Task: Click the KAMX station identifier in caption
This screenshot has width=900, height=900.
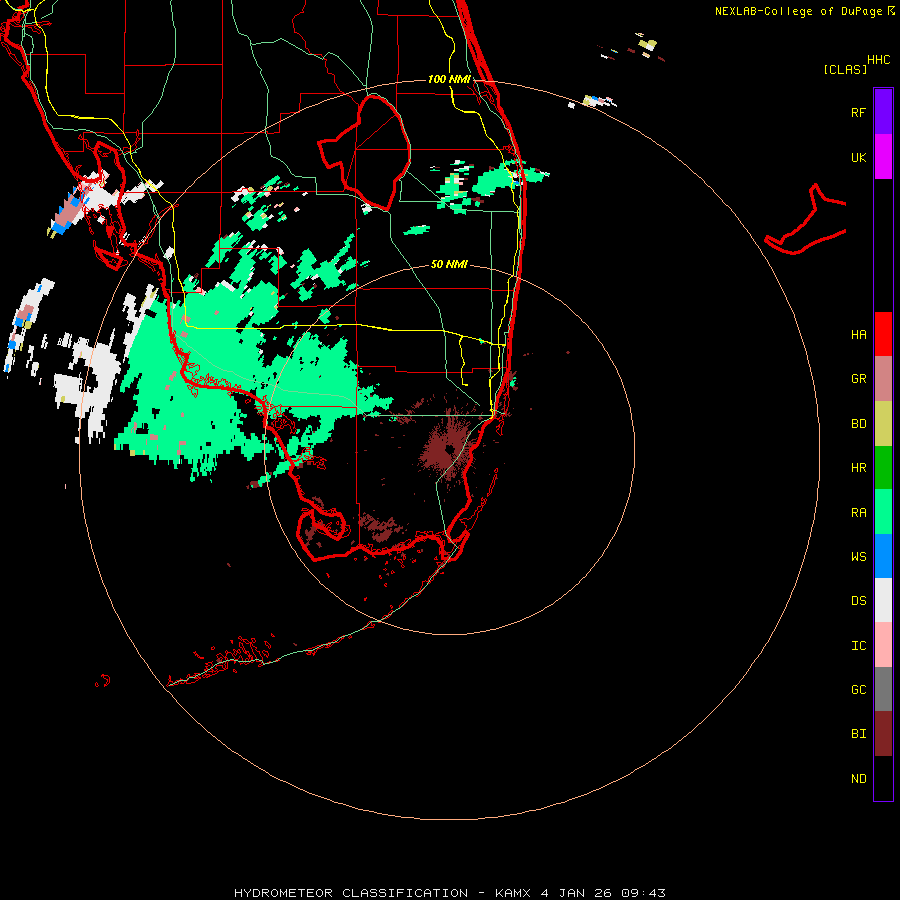Action: (514, 893)
